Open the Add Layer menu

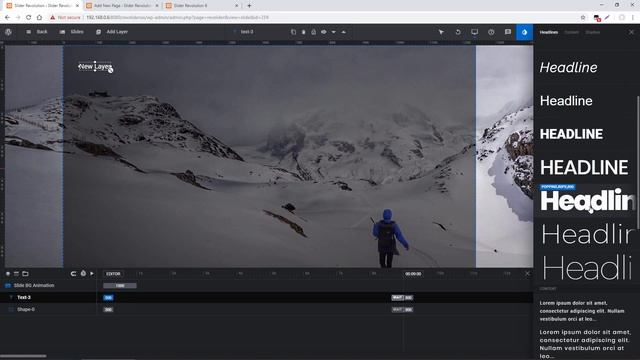pyautogui.click(x=112, y=32)
